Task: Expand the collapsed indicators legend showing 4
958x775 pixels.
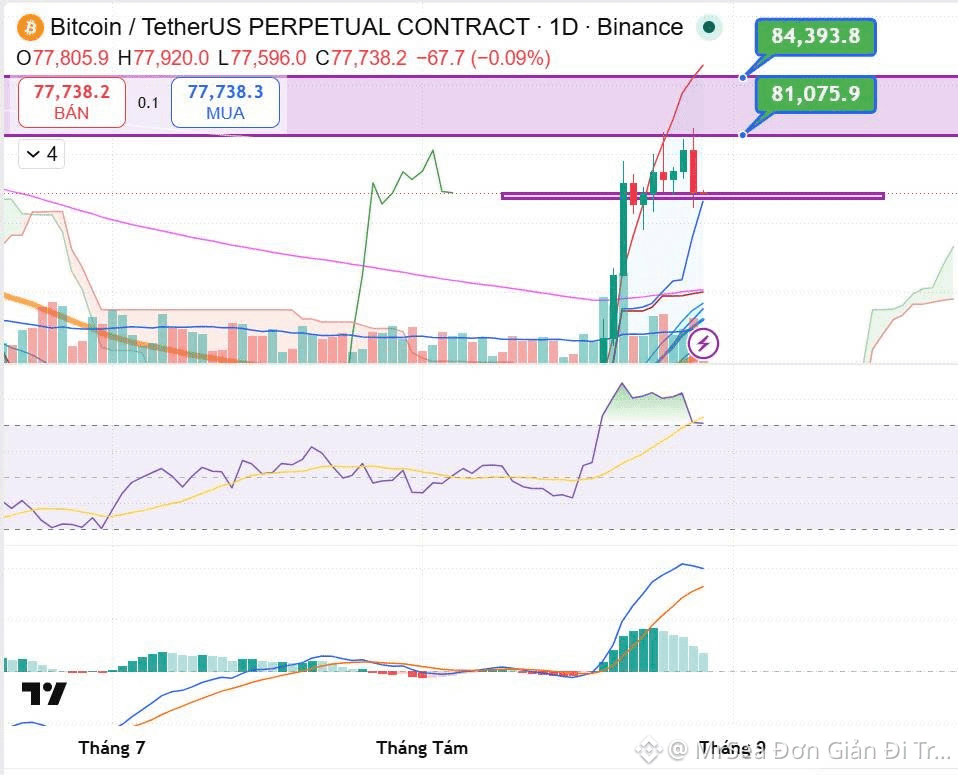Action: [42, 154]
